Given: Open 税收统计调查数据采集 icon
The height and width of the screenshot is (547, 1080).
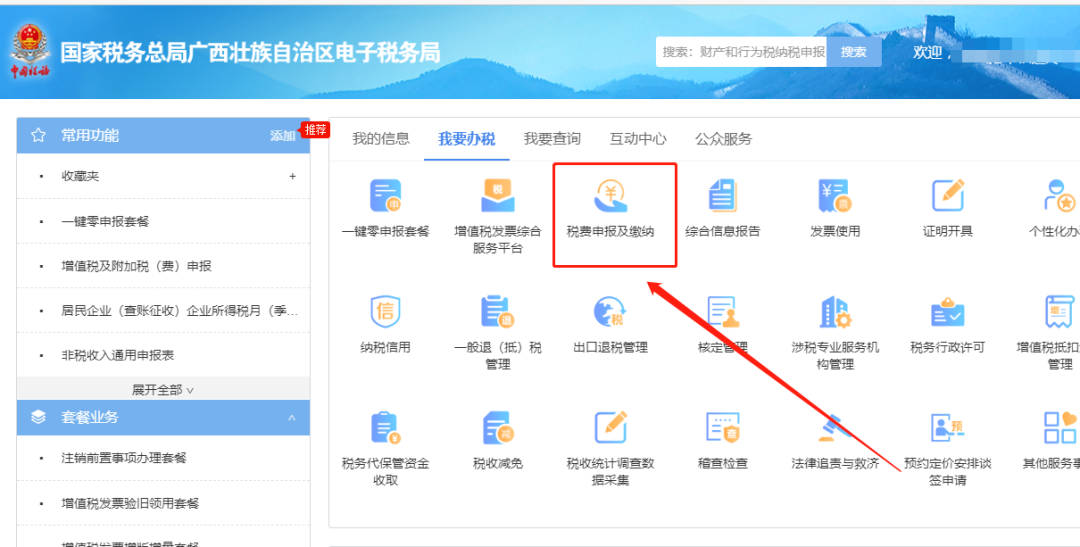Looking at the screenshot, I should (x=610, y=428).
